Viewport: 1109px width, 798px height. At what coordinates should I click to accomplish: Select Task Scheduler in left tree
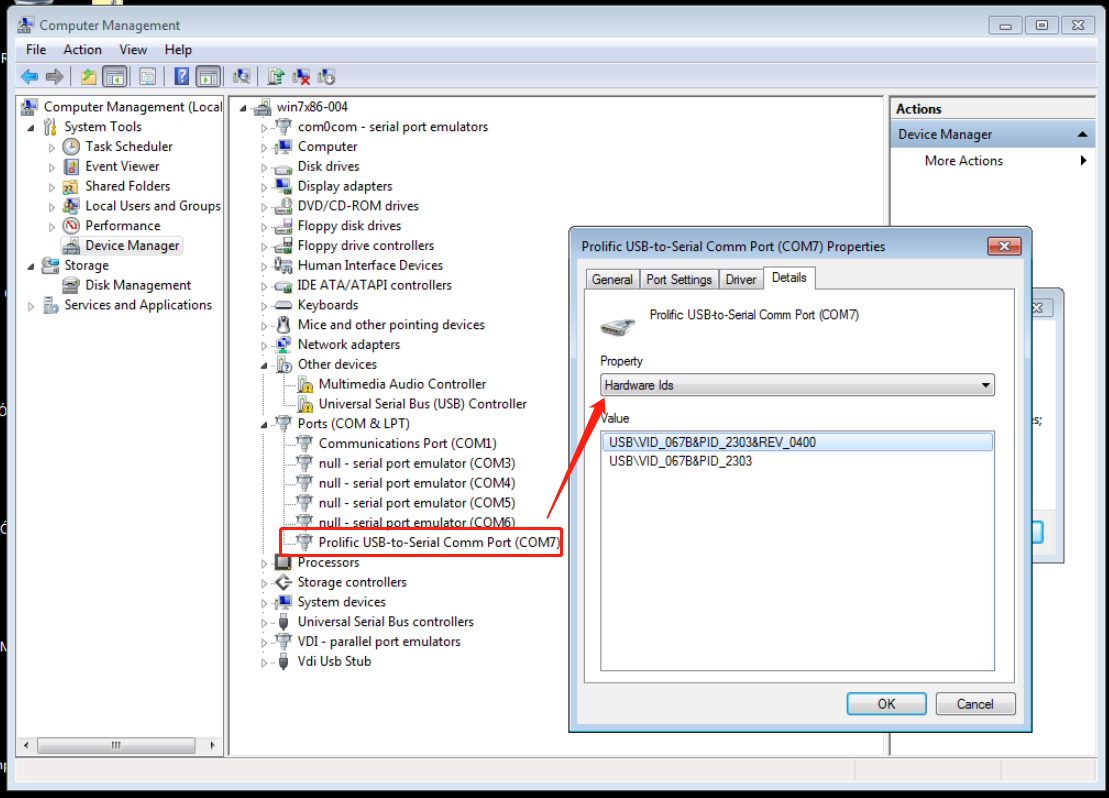click(x=129, y=146)
